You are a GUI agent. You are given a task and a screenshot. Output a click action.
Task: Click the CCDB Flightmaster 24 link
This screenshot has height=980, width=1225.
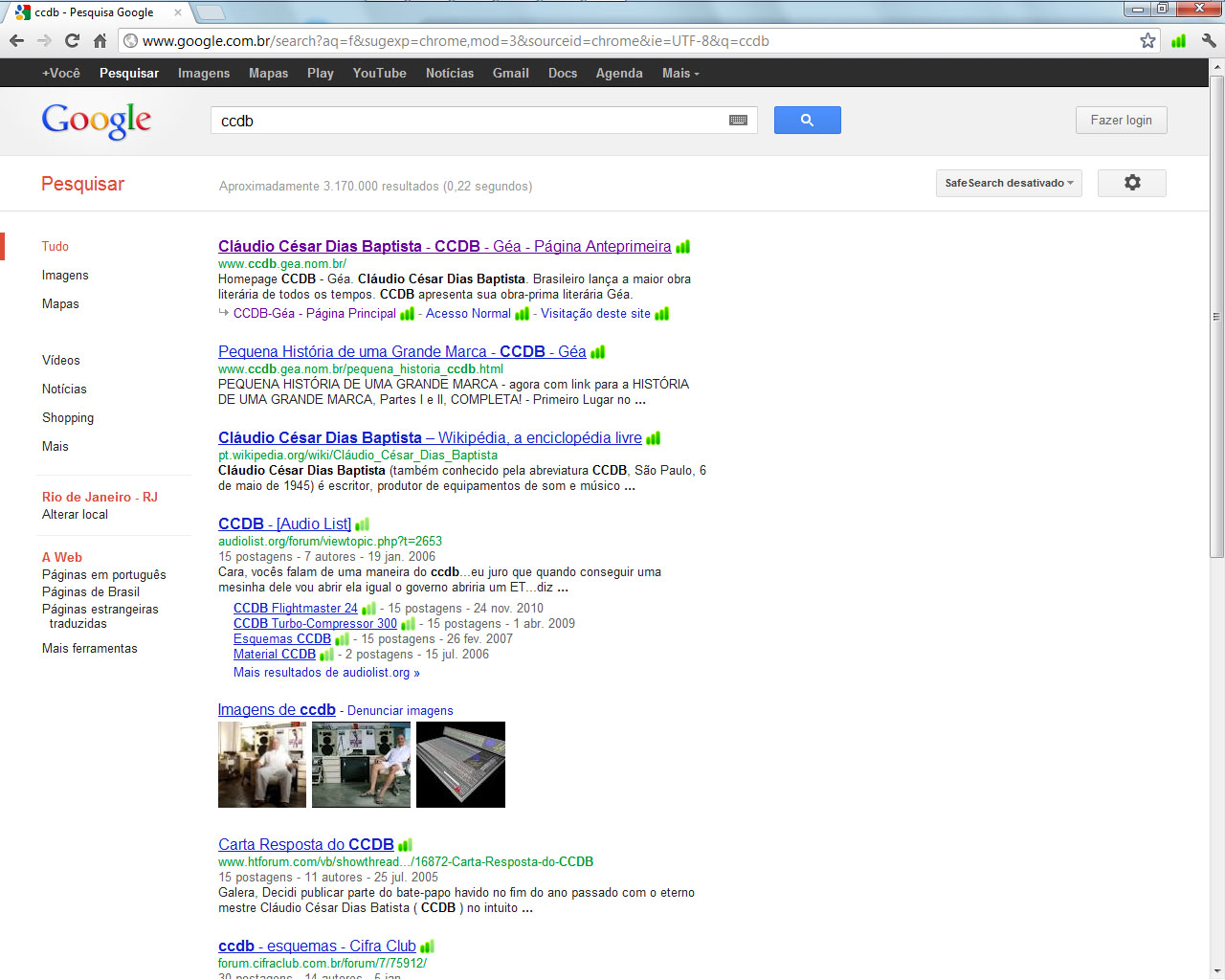tap(295, 608)
